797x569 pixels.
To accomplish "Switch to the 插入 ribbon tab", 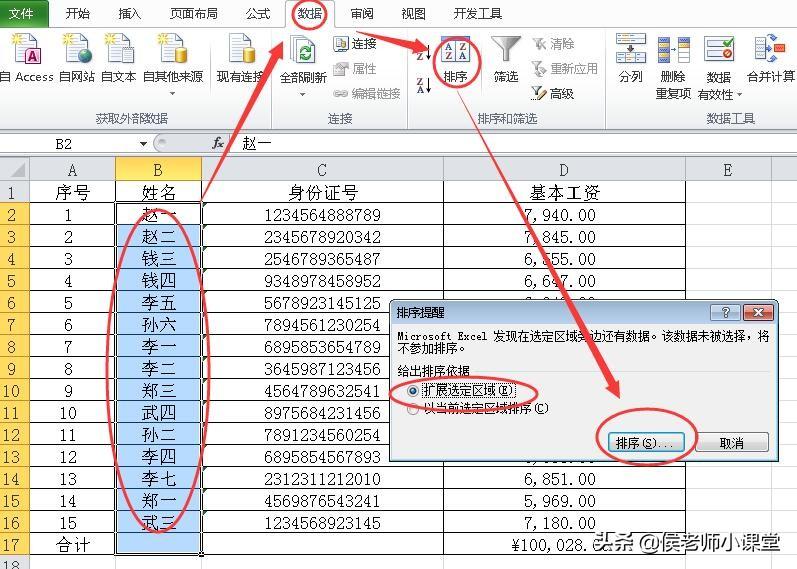I will [130, 14].
